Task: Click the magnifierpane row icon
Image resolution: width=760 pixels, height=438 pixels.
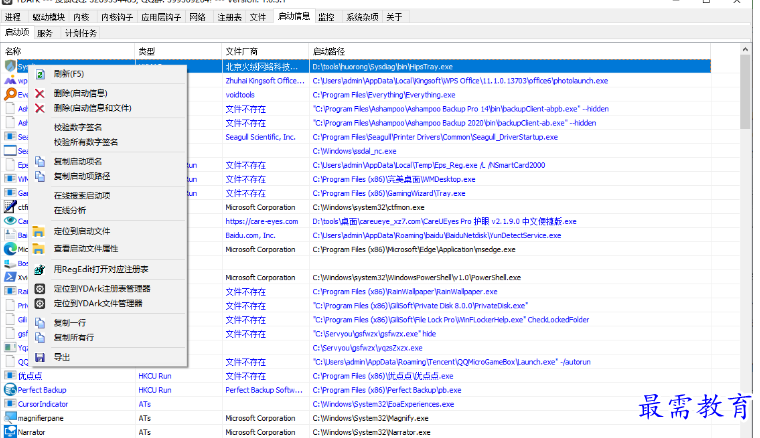Action: point(10,418)
